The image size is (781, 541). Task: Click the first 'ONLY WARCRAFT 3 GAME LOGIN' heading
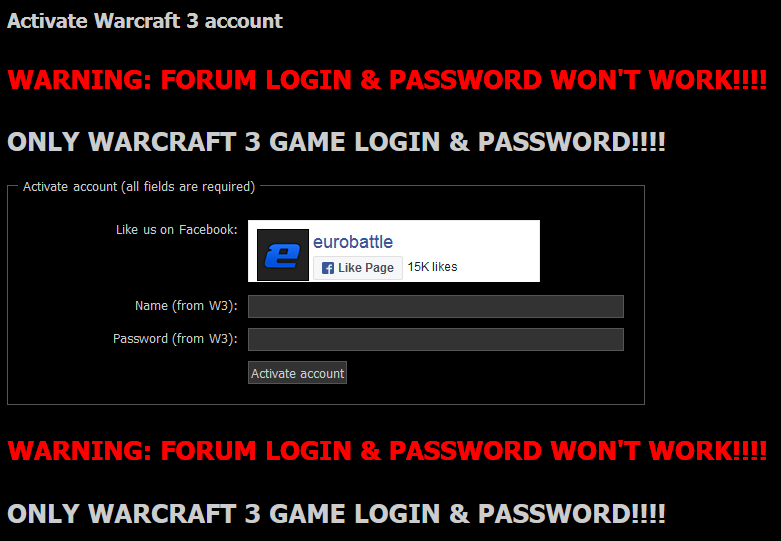(x=336, y=142)
